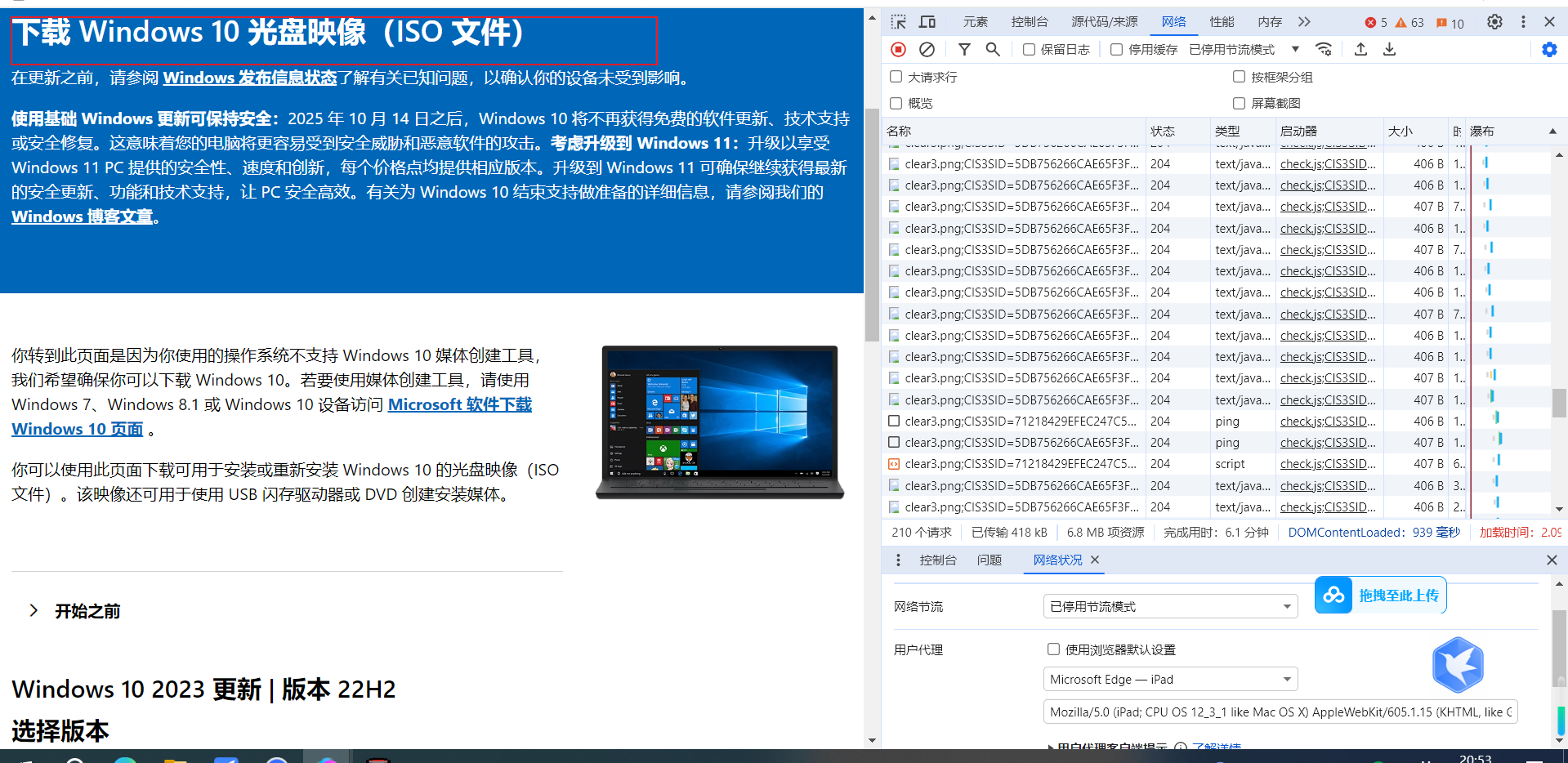Enable the 保留日志 checkbox
Viewport: 1568px width, 763px height.
[1030, 50]
